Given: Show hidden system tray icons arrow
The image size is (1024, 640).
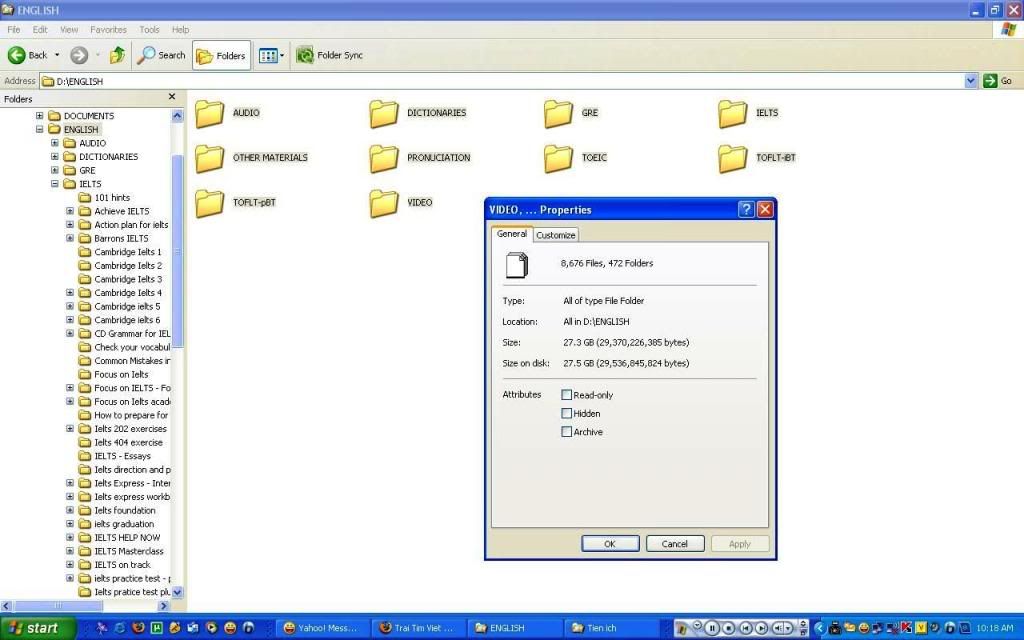Looking at the screenshot, I should (820, 628).
